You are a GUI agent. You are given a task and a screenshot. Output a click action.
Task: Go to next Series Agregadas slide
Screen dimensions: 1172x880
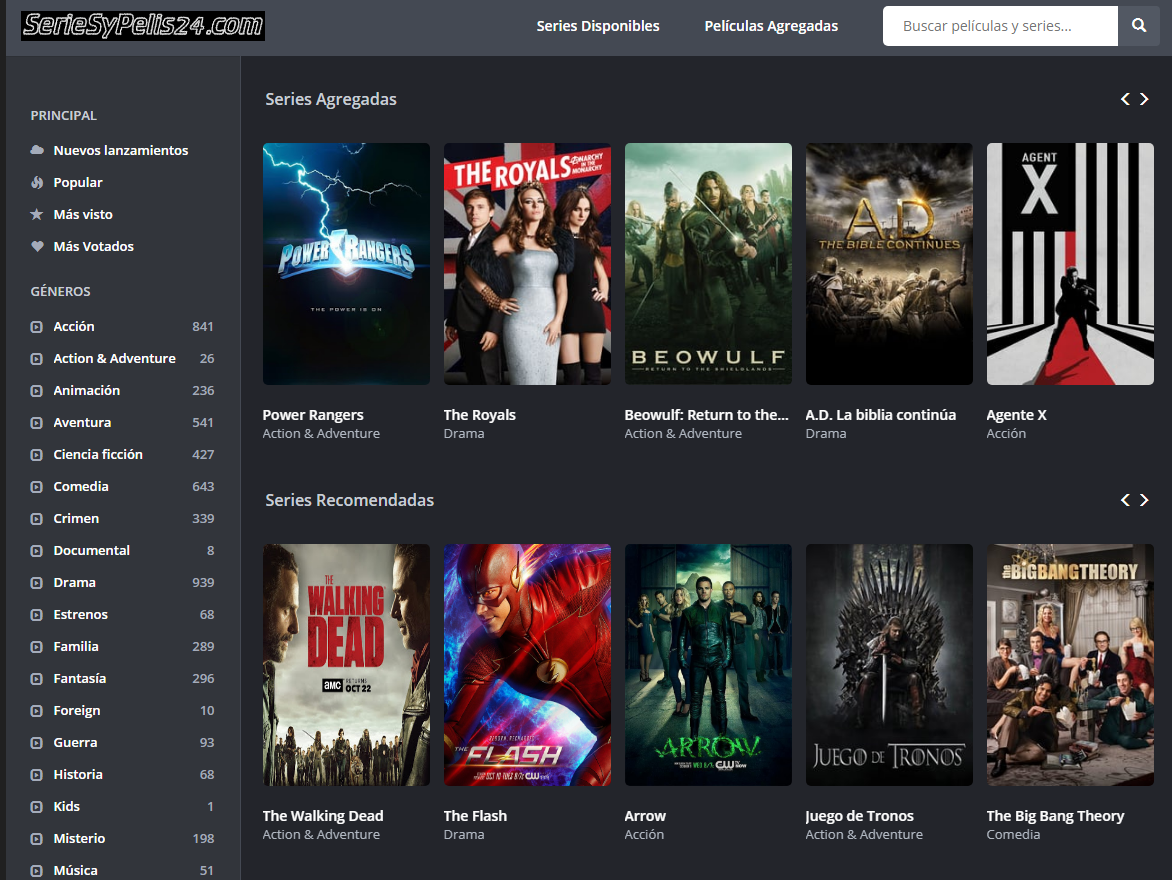1144,99
